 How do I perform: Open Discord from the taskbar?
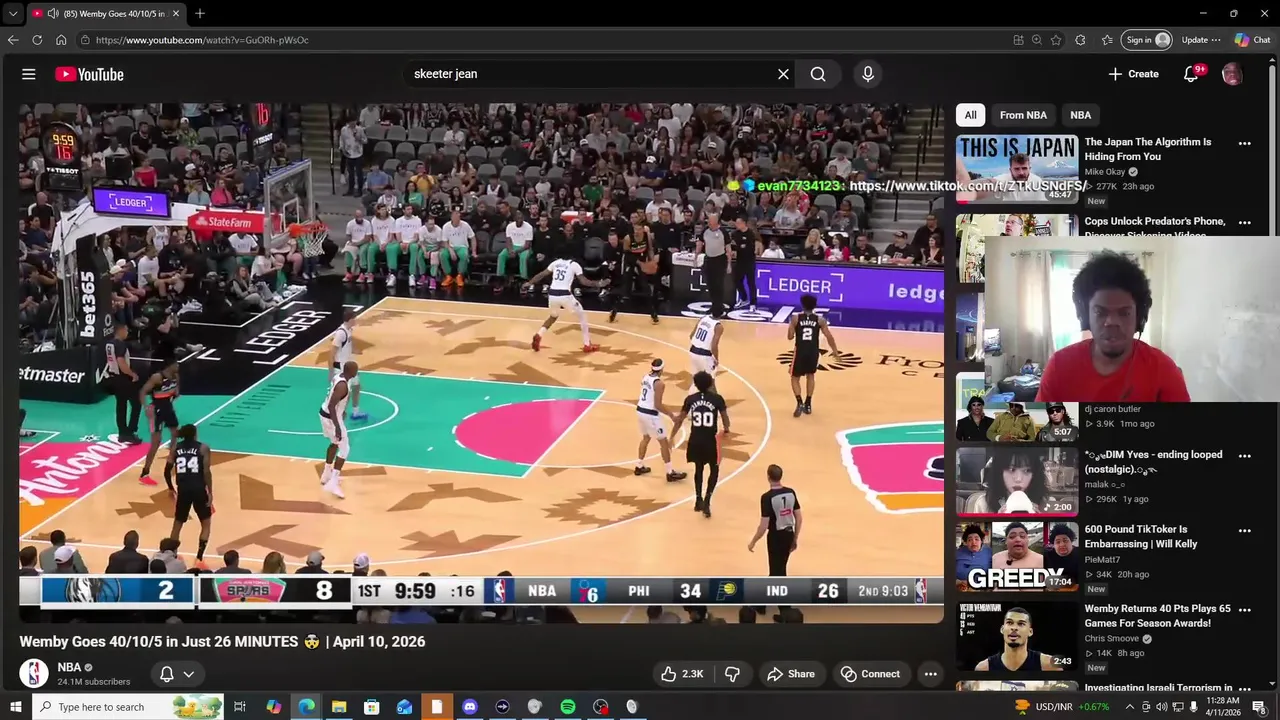[470, 707]
